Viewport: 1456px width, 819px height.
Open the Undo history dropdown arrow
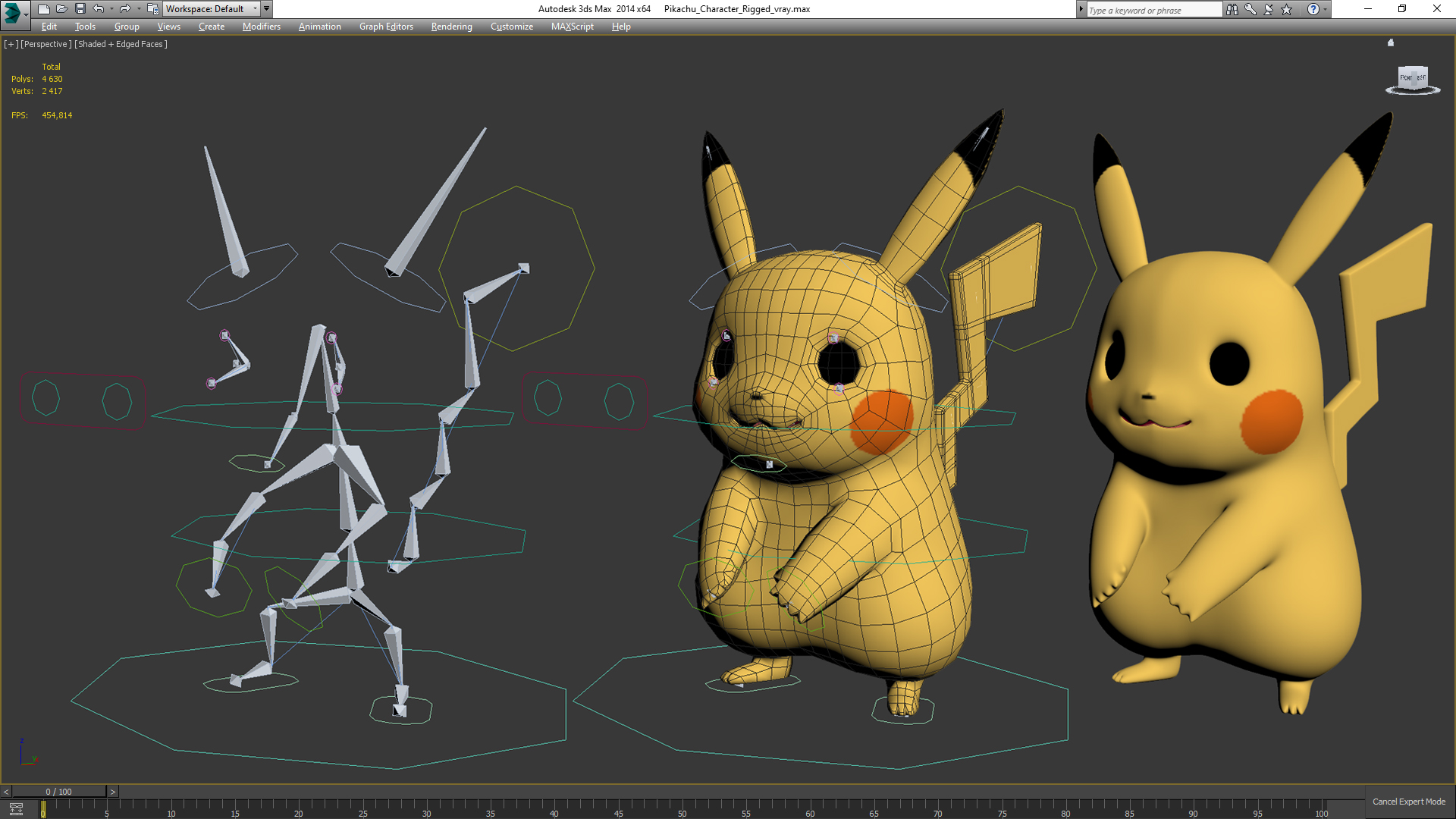point(111,9)
